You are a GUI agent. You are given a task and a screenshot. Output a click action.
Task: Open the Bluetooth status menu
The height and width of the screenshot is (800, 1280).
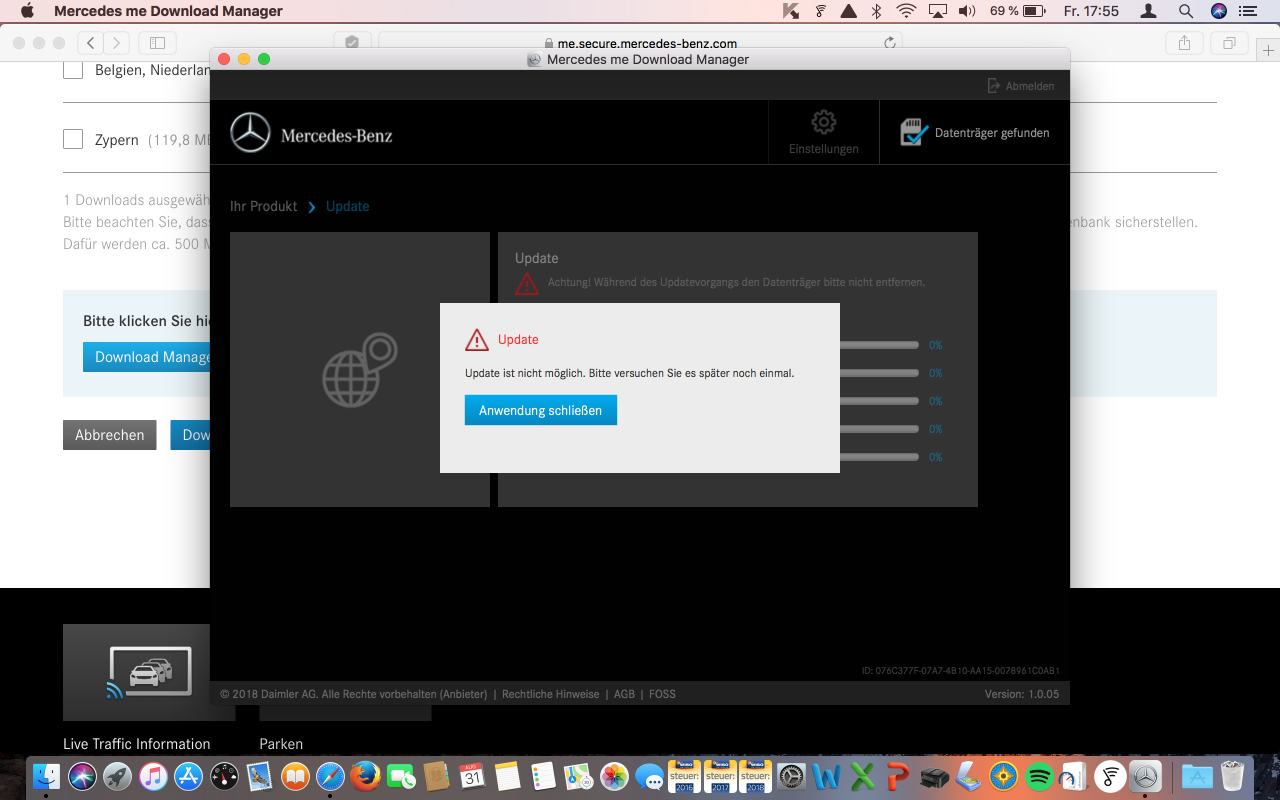(x=876, y=11)
